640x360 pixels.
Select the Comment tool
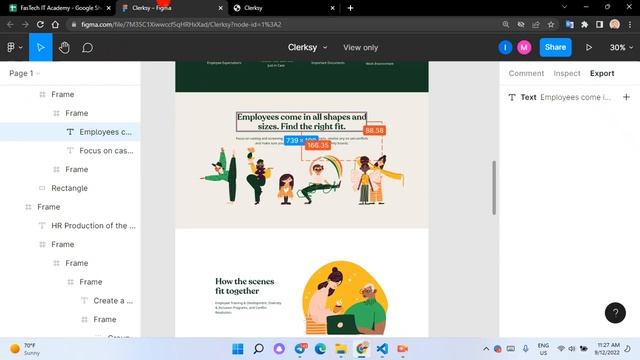(87, 48)
